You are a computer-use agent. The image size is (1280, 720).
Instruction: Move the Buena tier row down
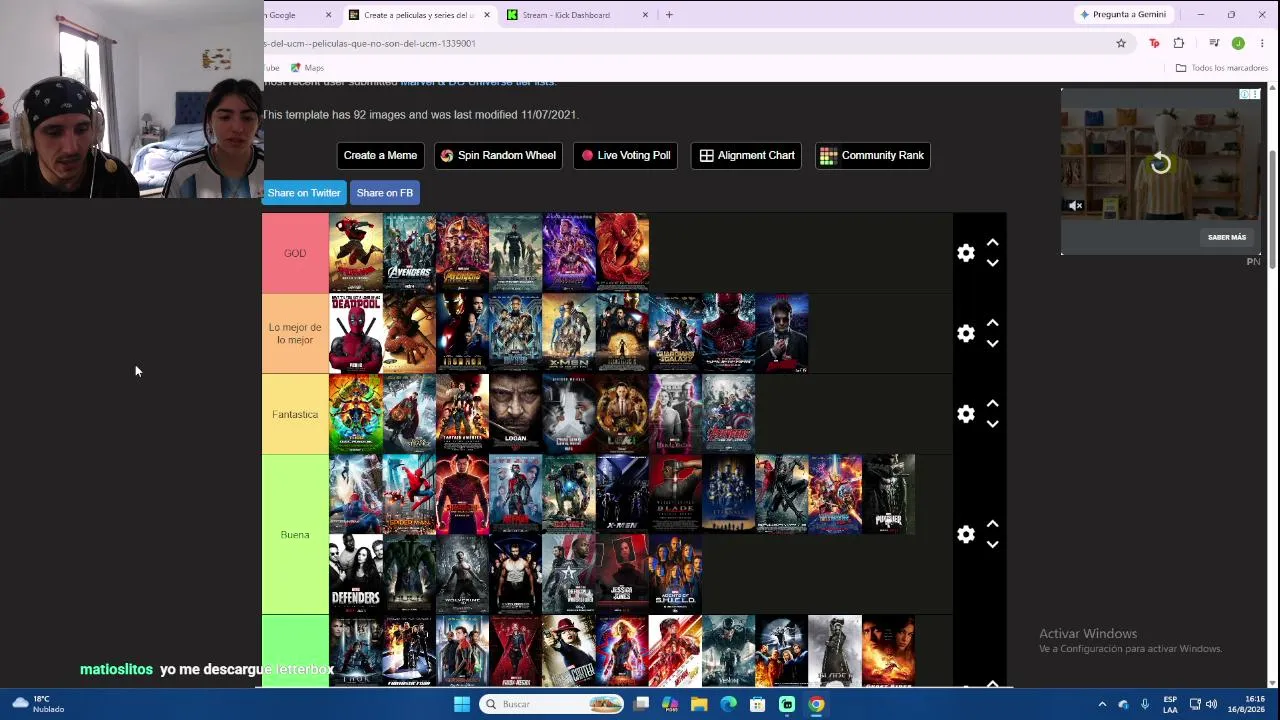click(992, 544)
